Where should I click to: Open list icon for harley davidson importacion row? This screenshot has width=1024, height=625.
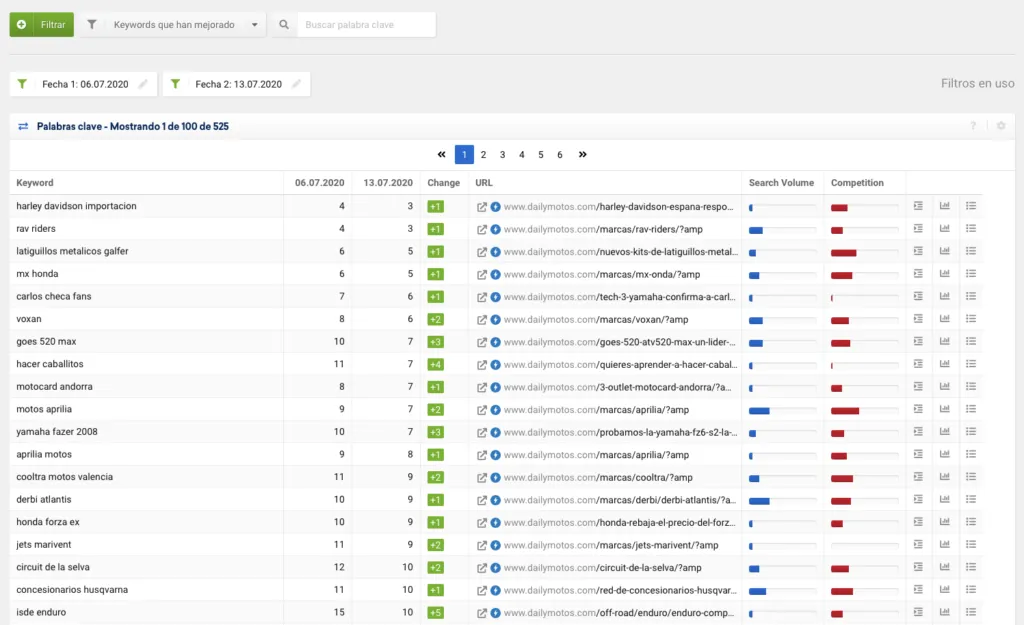point(971,206)
